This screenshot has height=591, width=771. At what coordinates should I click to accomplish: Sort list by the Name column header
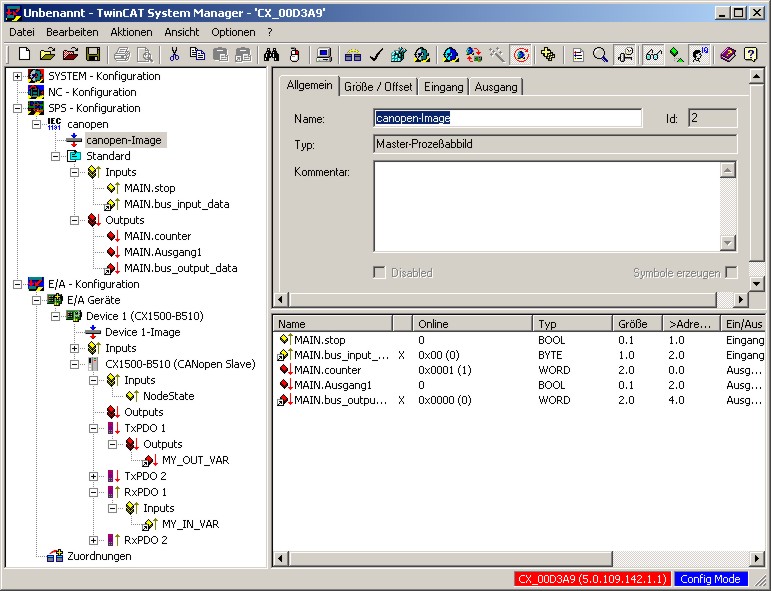(333, 324)
